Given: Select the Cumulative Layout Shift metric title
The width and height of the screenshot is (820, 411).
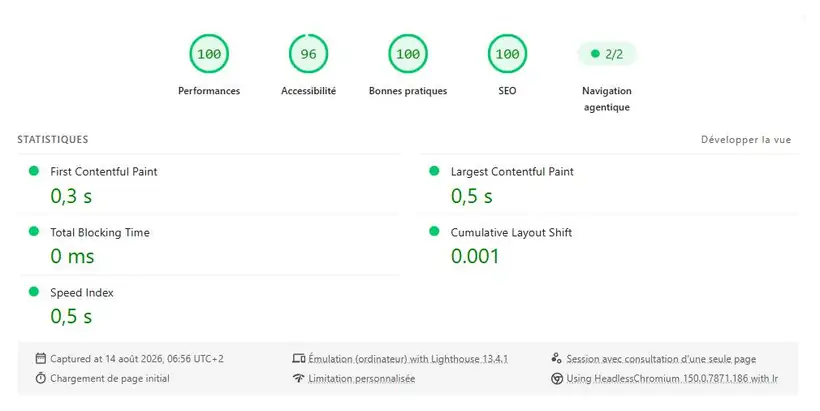Looking at the screenshot, I should pos(511,232).
